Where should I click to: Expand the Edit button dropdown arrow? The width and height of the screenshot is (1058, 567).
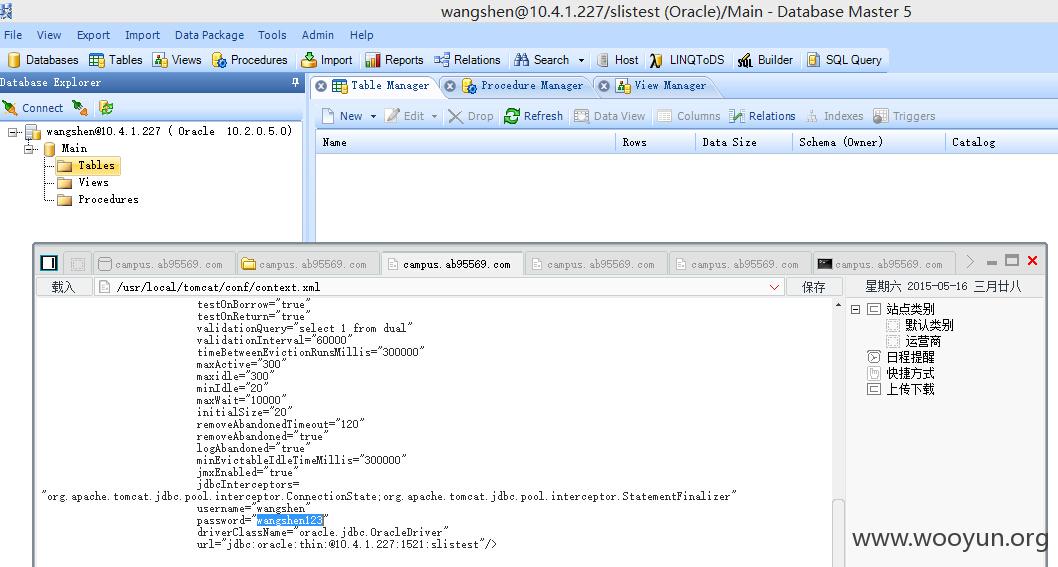434,116
